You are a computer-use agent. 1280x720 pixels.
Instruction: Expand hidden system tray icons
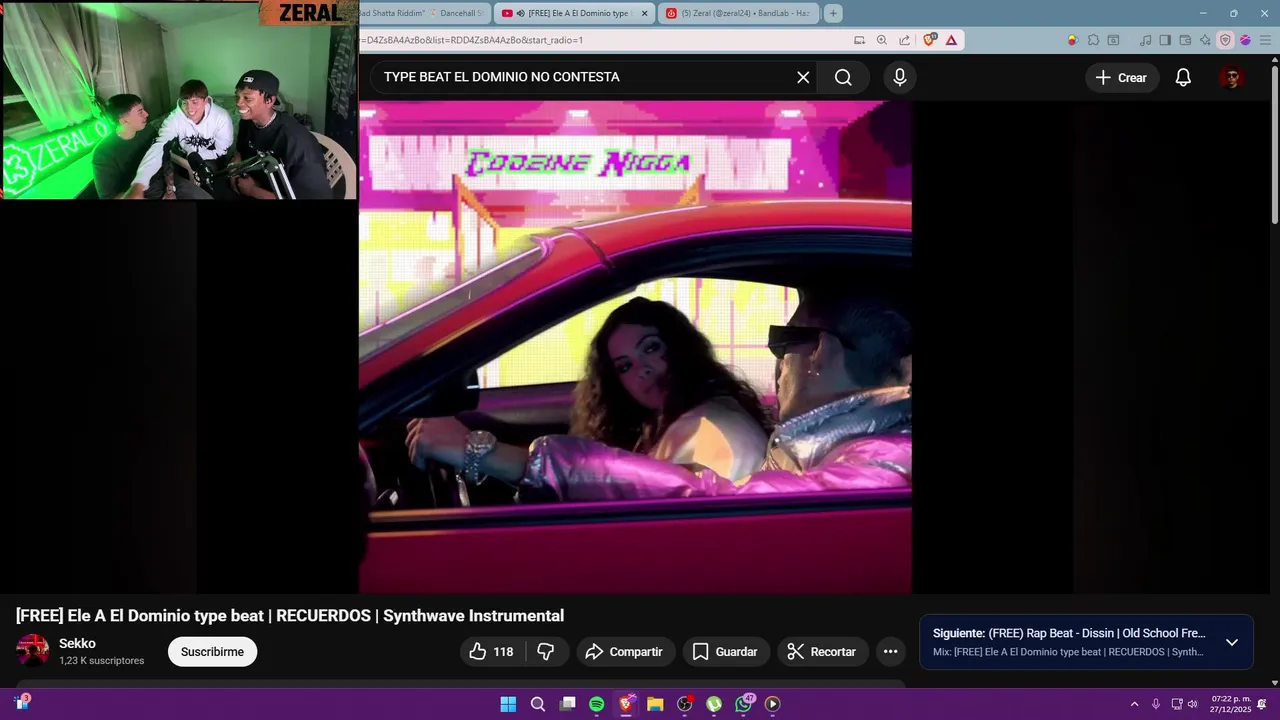point(1134,704)
